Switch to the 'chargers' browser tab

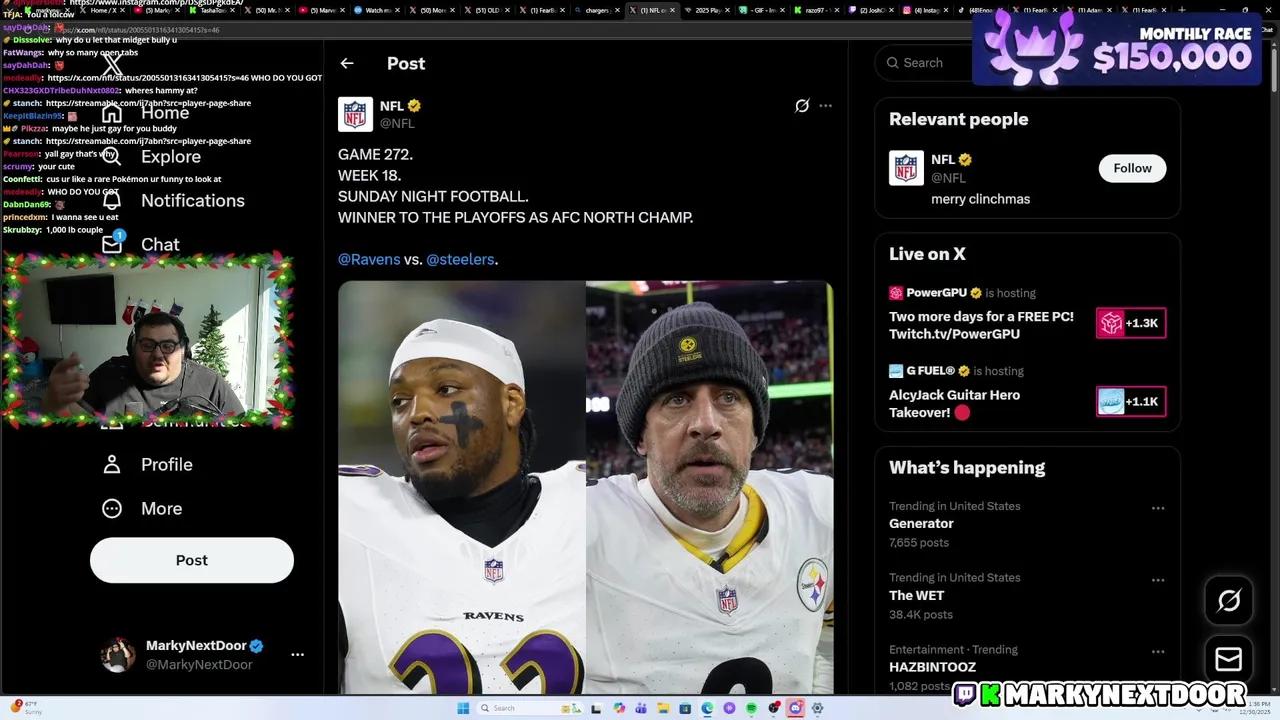point(597,10)
